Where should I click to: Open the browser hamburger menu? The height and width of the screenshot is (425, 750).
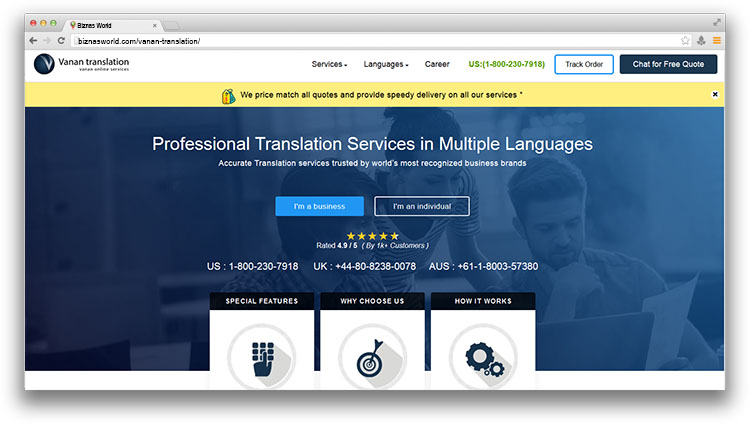pos(717,41)
